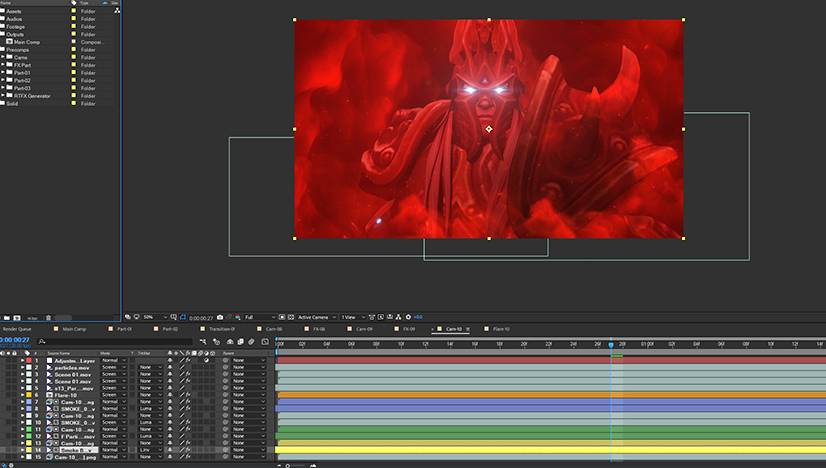The height and width of the screenshot is (468, 826).
Task: Toggle shy switch on particles.mov layer
Action: tap(170, 367)
